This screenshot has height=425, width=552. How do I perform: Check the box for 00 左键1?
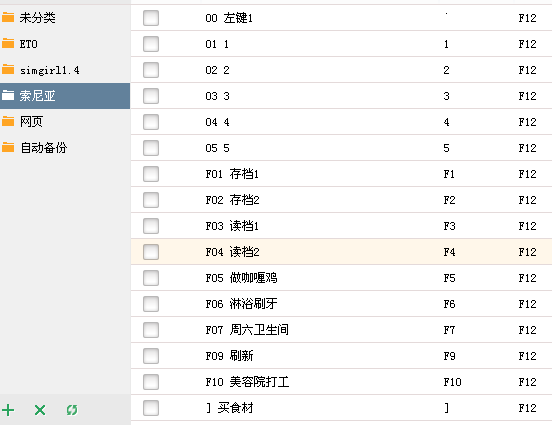[151, 18]
